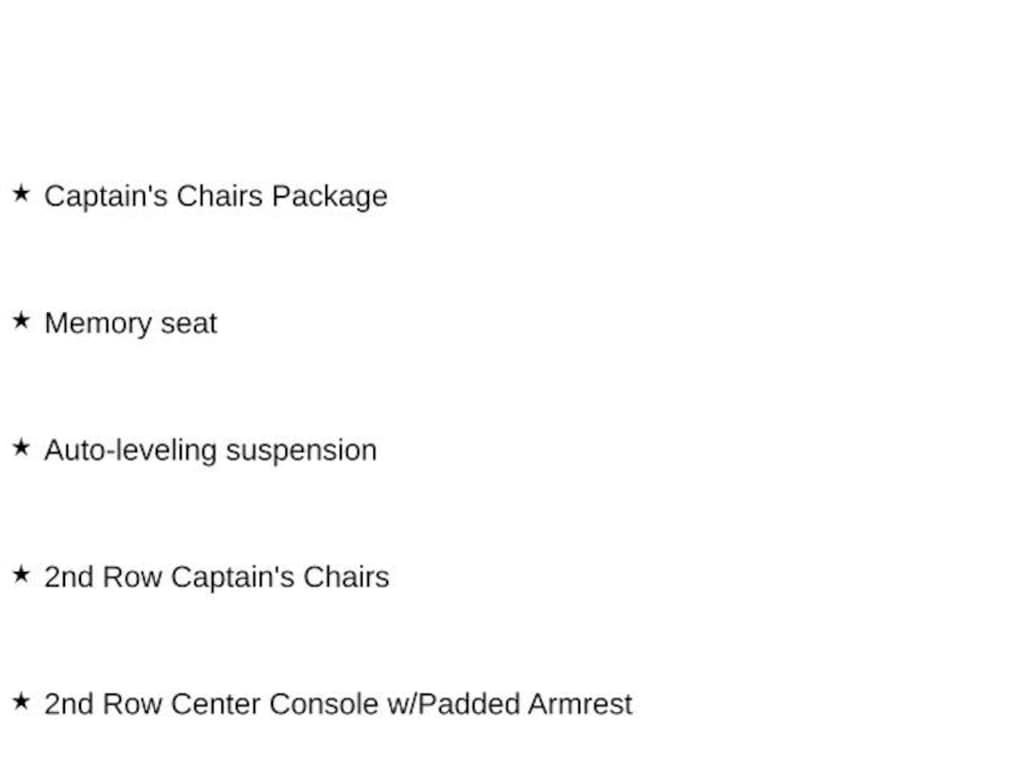This screenshot has width=1024, height=768.
Task: Click Chairs in the 2nd Row Captain's Chairs item
Action: tap(346, 577)
